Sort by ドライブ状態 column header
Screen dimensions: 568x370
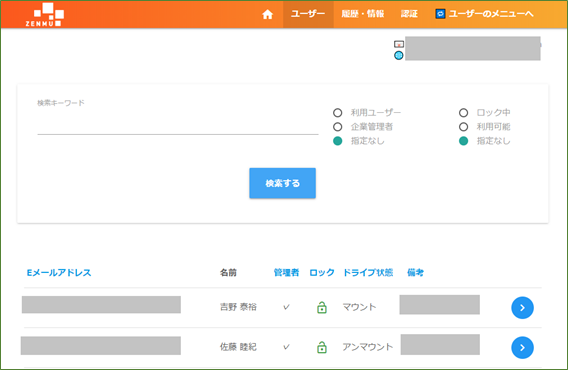tap(368, 273)
